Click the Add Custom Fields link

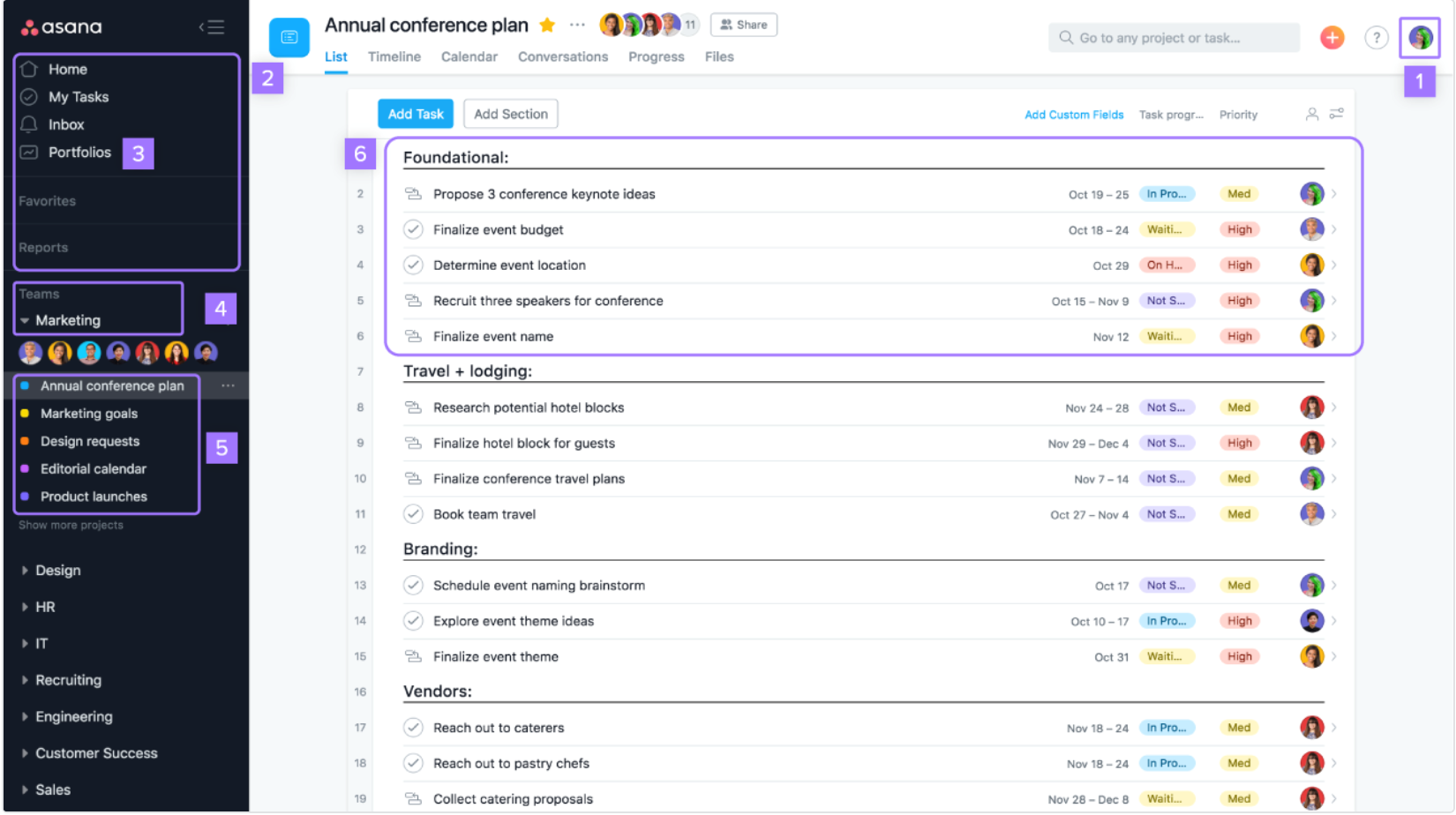1074,115
